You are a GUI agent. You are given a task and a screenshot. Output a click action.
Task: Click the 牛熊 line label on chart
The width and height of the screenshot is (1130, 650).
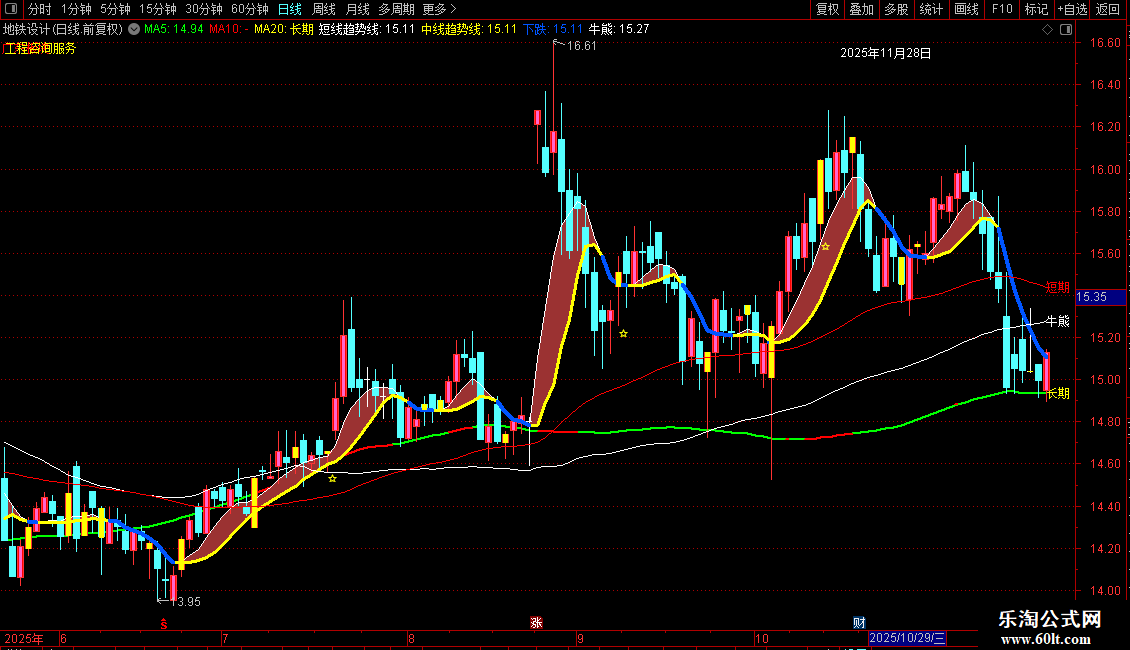tap(1057, 321)
